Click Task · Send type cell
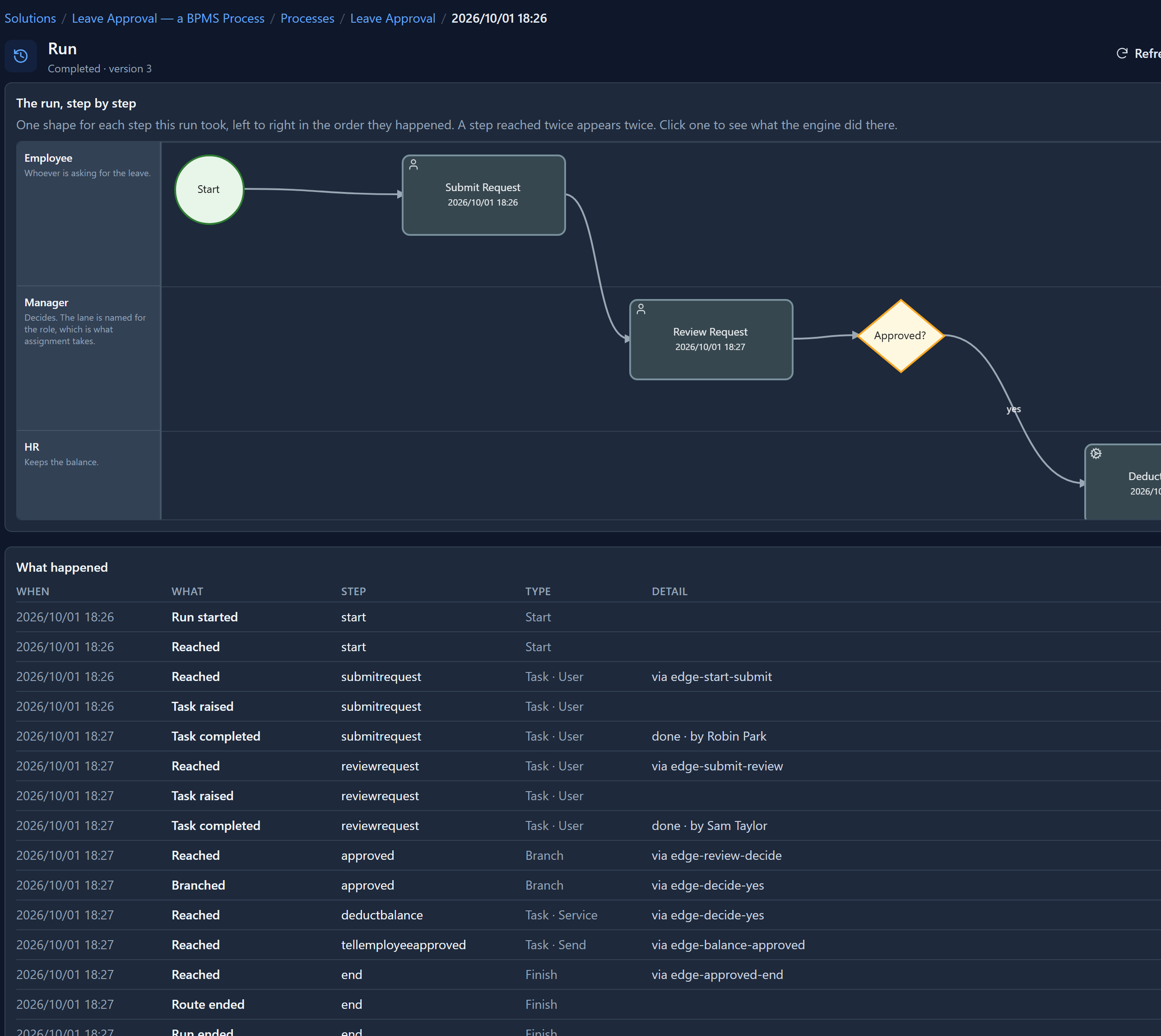 click(555, 945)
